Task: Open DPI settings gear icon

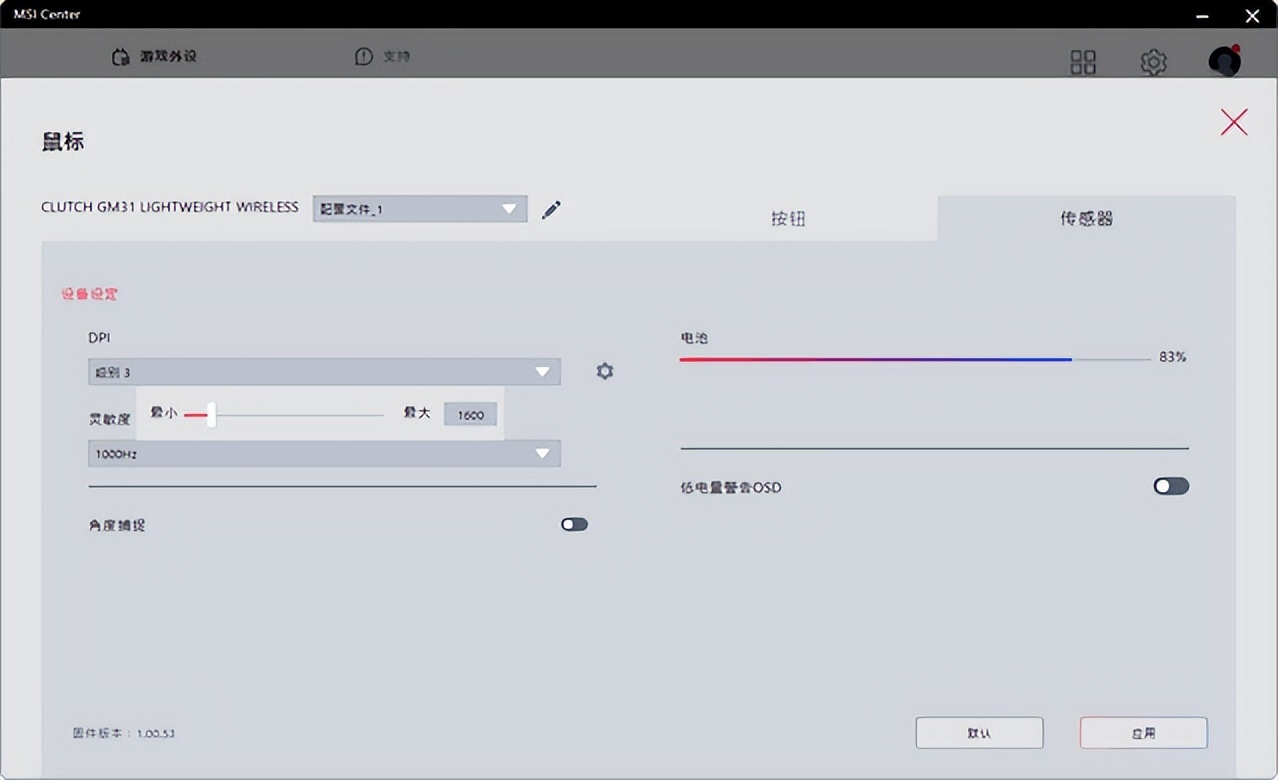Action: (x=605, y=371)
